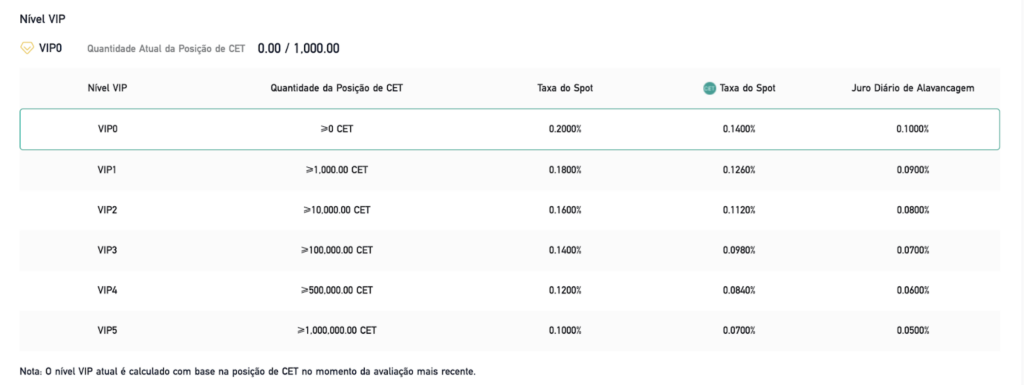This screenshot has height=385, width=1024.
Task: Click the Nível VIP column header
Action: click(x=107, y=88)
